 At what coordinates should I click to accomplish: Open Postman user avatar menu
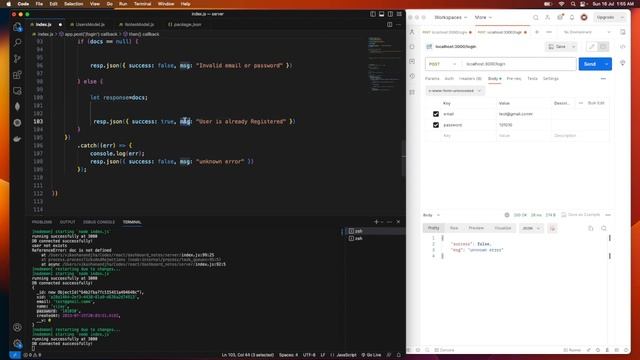point(584,18)
